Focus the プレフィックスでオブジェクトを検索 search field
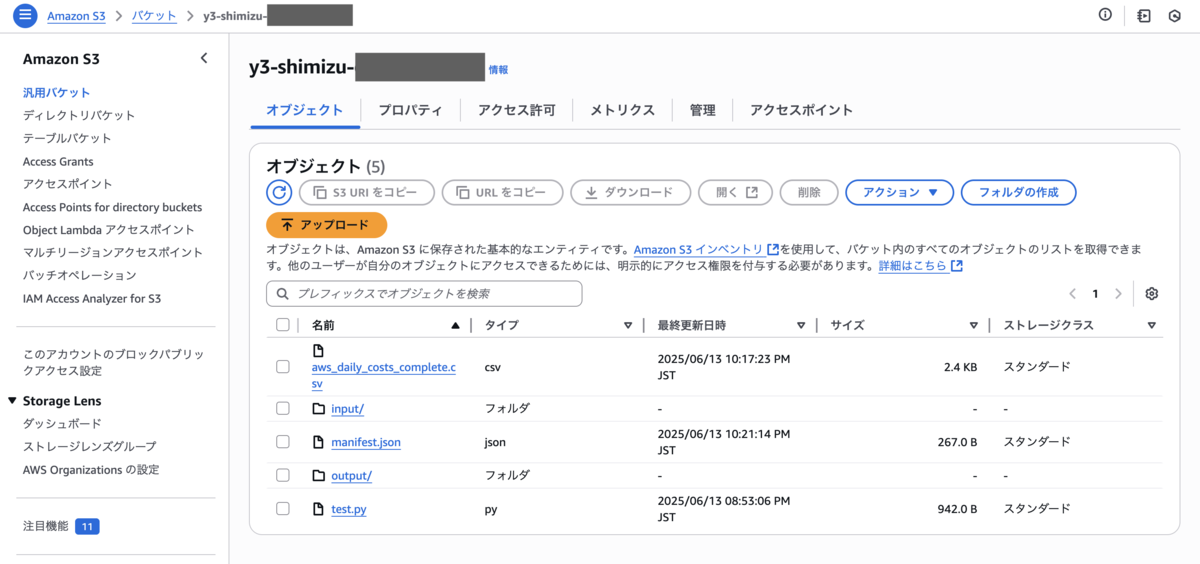This screenshot has width=1200, height=564. point(424,294)
